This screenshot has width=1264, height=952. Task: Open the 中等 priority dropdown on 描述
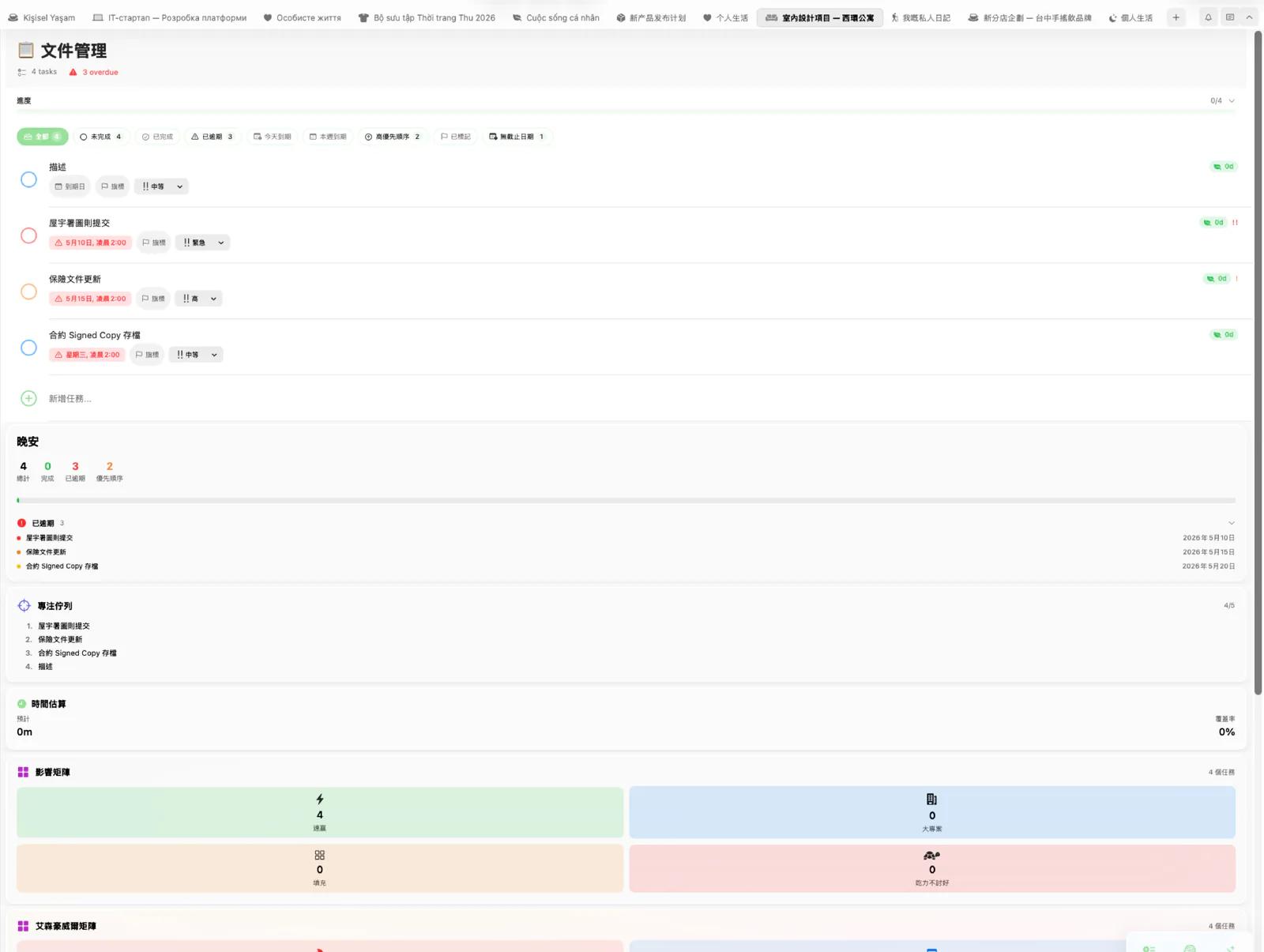pos(162,186)
